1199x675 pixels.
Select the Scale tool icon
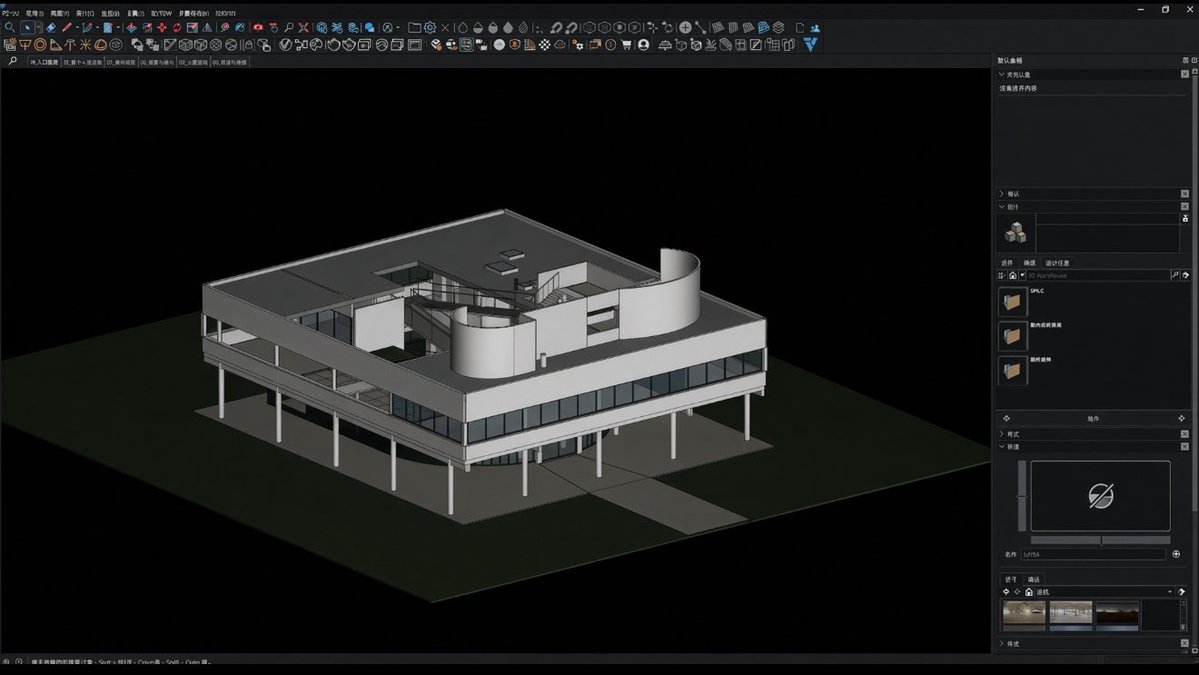(x=192, y=28)
